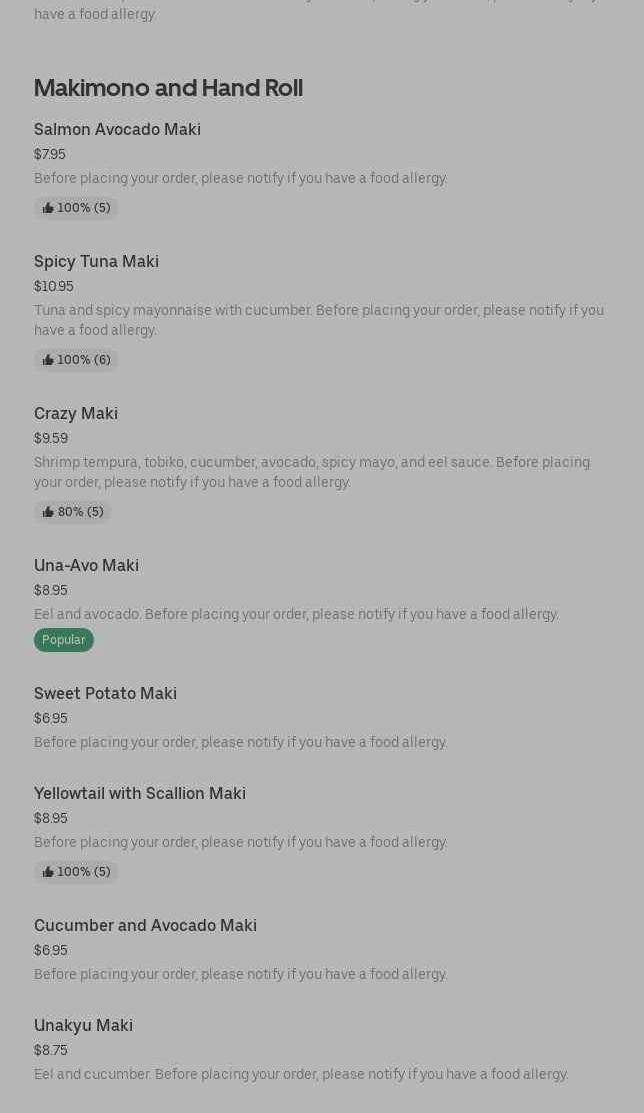The image size is (644, 1113).
Task: Open Yellowtail with Scallion Maki
Action: (x=140, y=794)
